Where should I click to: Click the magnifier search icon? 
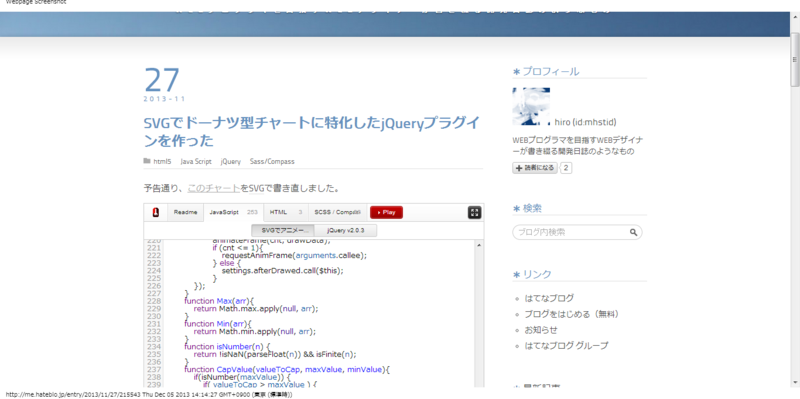(x=634, y=232)
